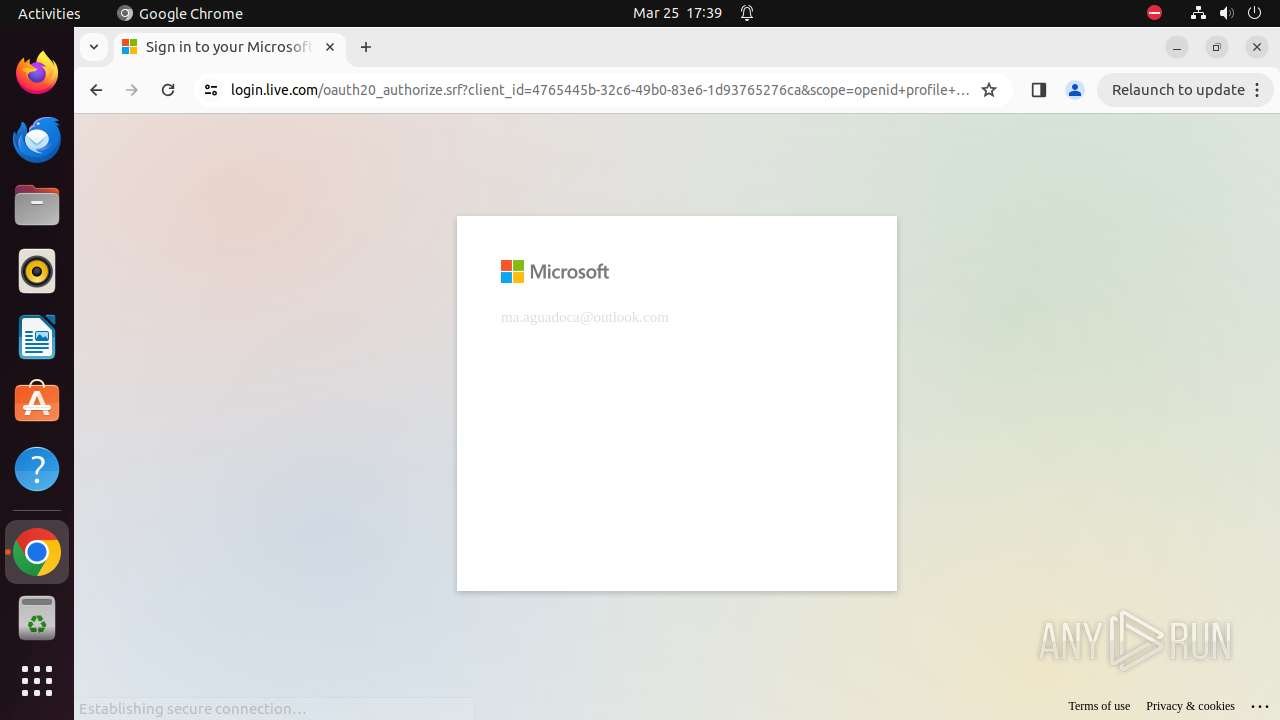Minimize the Chrome window
Viewport: 1280px width, 720px height.
[x=1177, y=47]
